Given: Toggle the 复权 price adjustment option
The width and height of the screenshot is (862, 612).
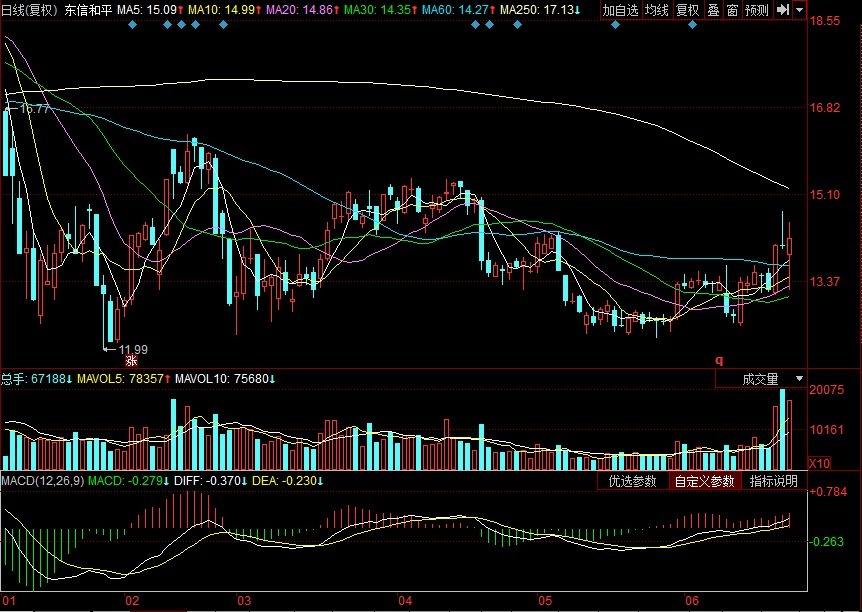Looking at the screenshot, I should [687, 10].
